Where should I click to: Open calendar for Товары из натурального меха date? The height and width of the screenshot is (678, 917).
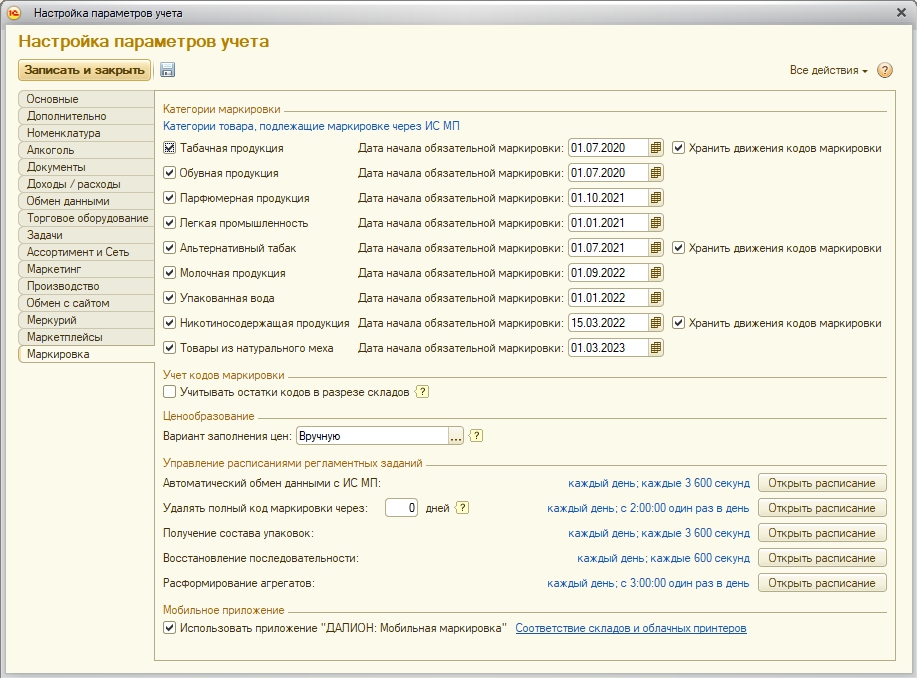(656, 348)
